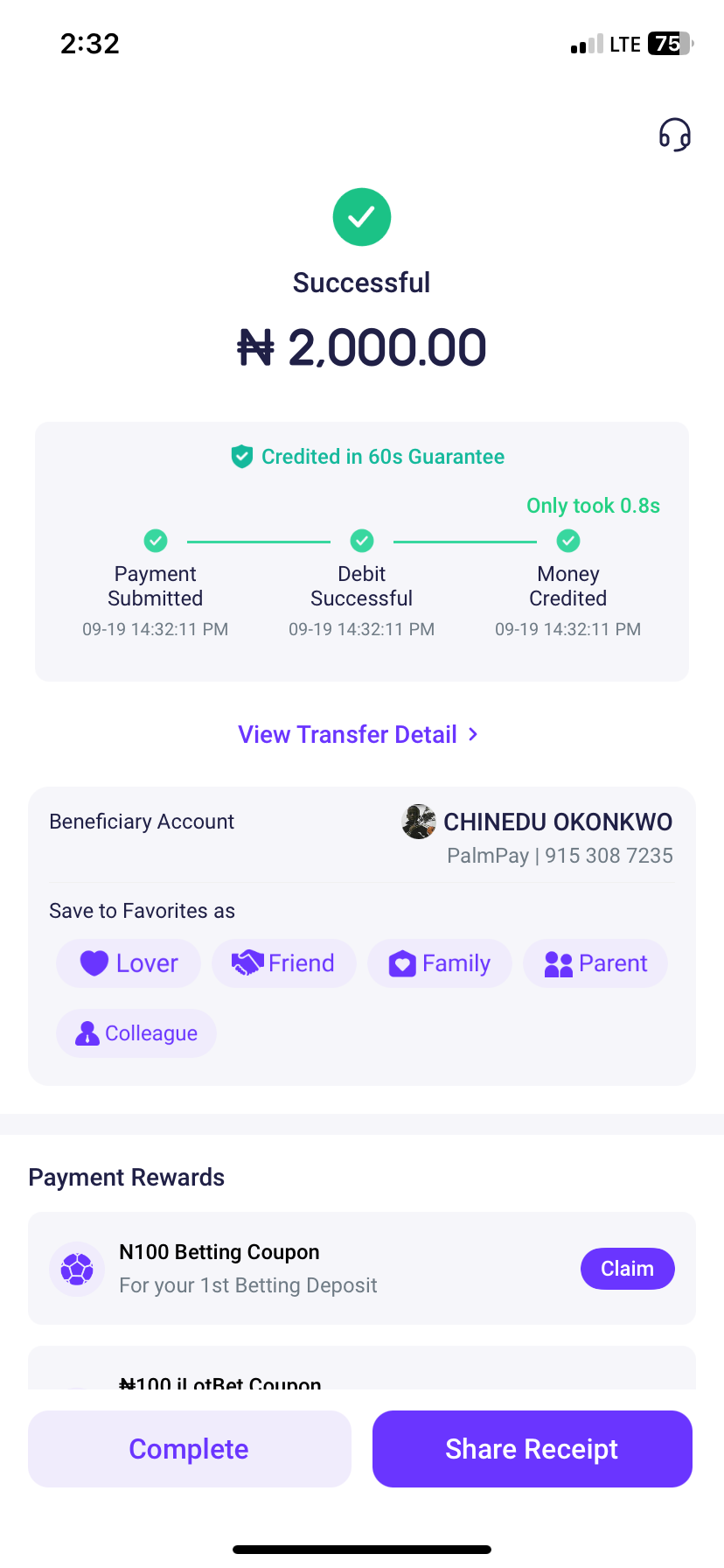
Task: Save beneficiary as Family
Action: (x=439, y=963)
